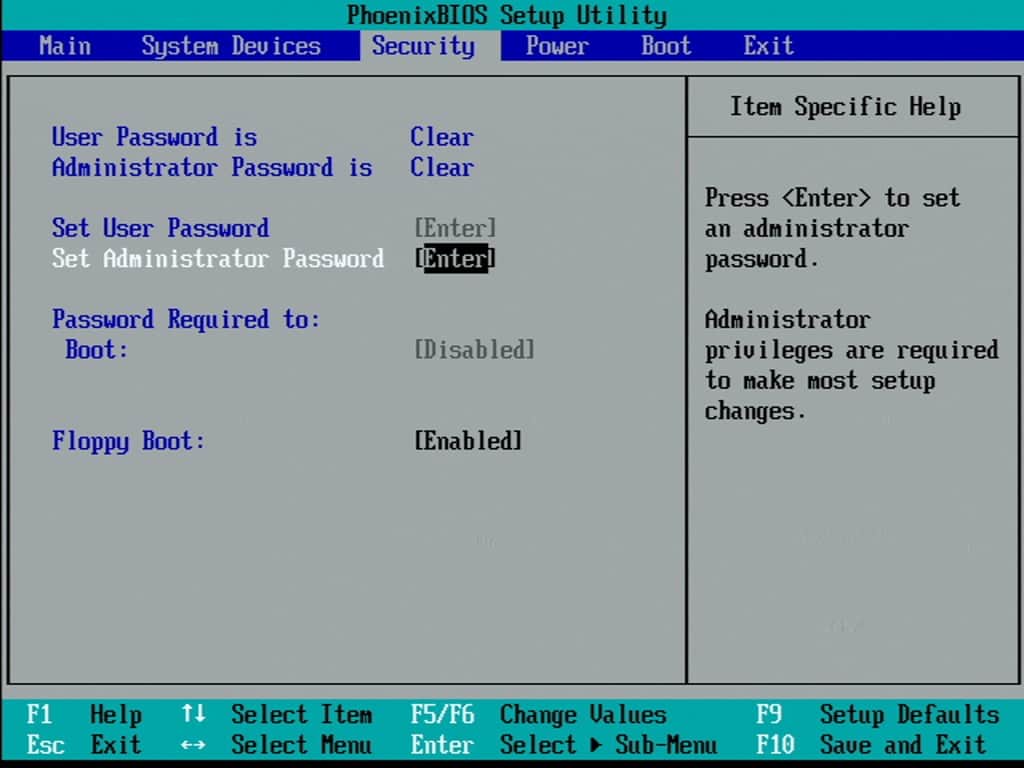
Task: Click the Help legend label
Action: (x=116, y=715)
